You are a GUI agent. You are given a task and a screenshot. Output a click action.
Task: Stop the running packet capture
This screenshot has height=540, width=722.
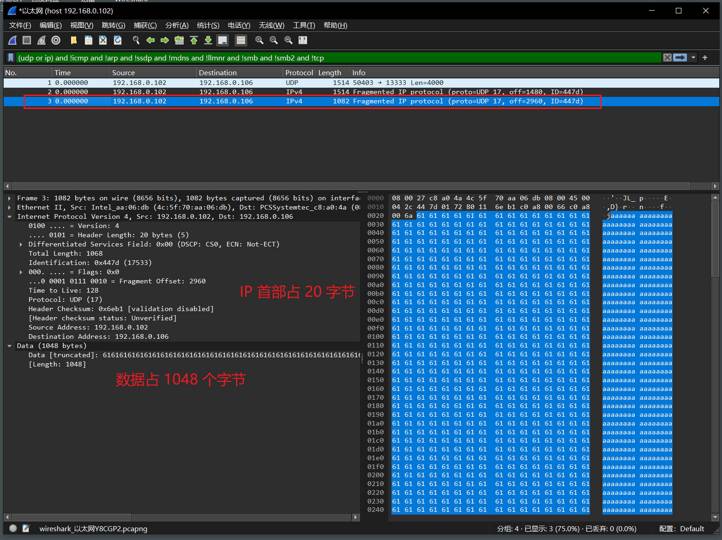tap(26, 41)
